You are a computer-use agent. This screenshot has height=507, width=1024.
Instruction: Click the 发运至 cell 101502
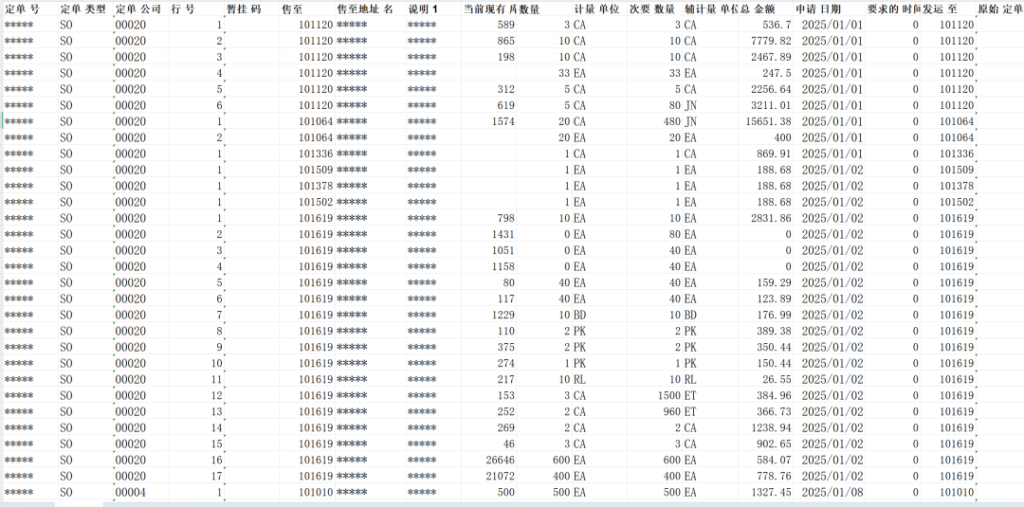pos(957,202)
